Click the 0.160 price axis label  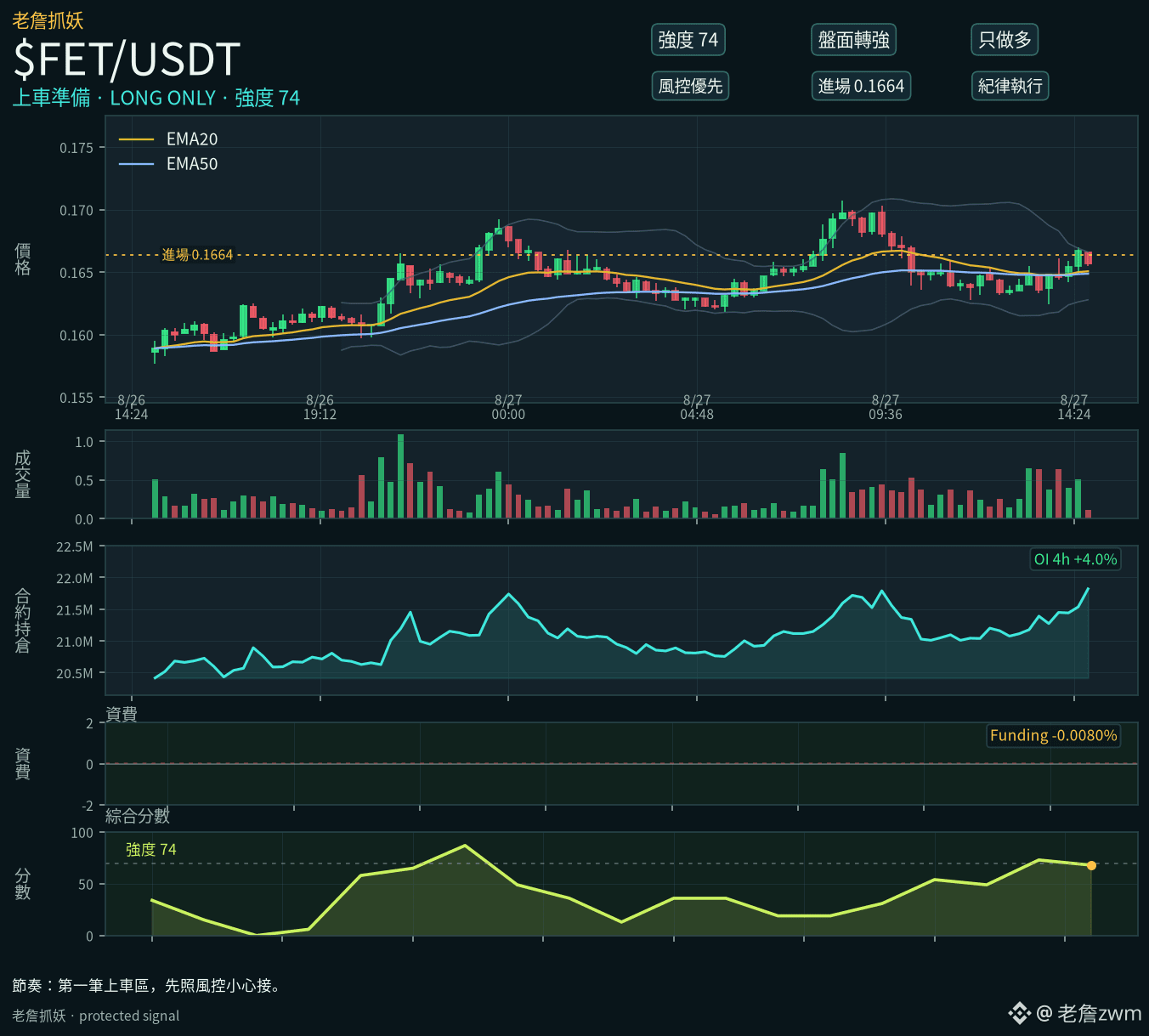76,336
